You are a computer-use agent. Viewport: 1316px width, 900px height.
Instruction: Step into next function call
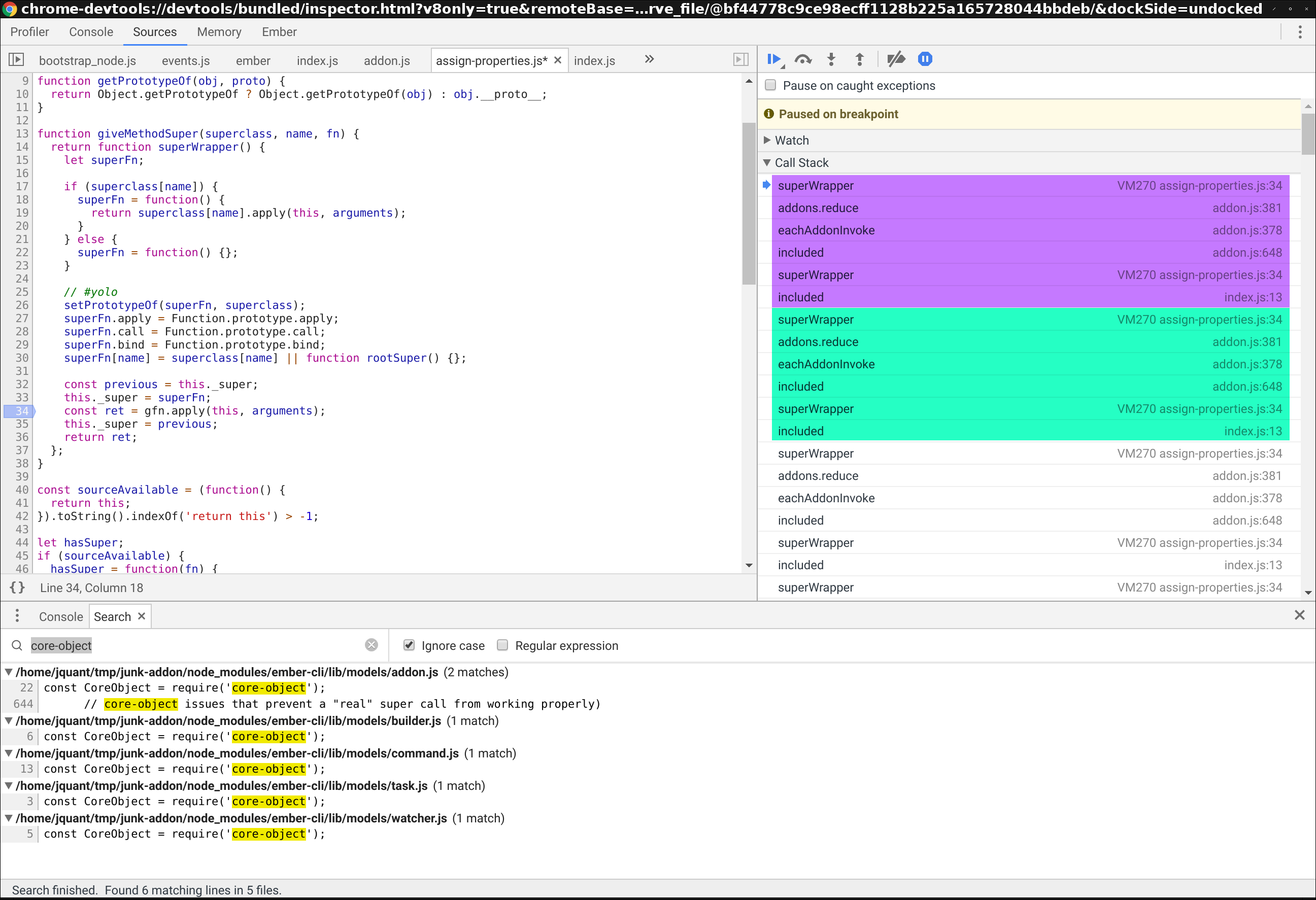(831, 59)
